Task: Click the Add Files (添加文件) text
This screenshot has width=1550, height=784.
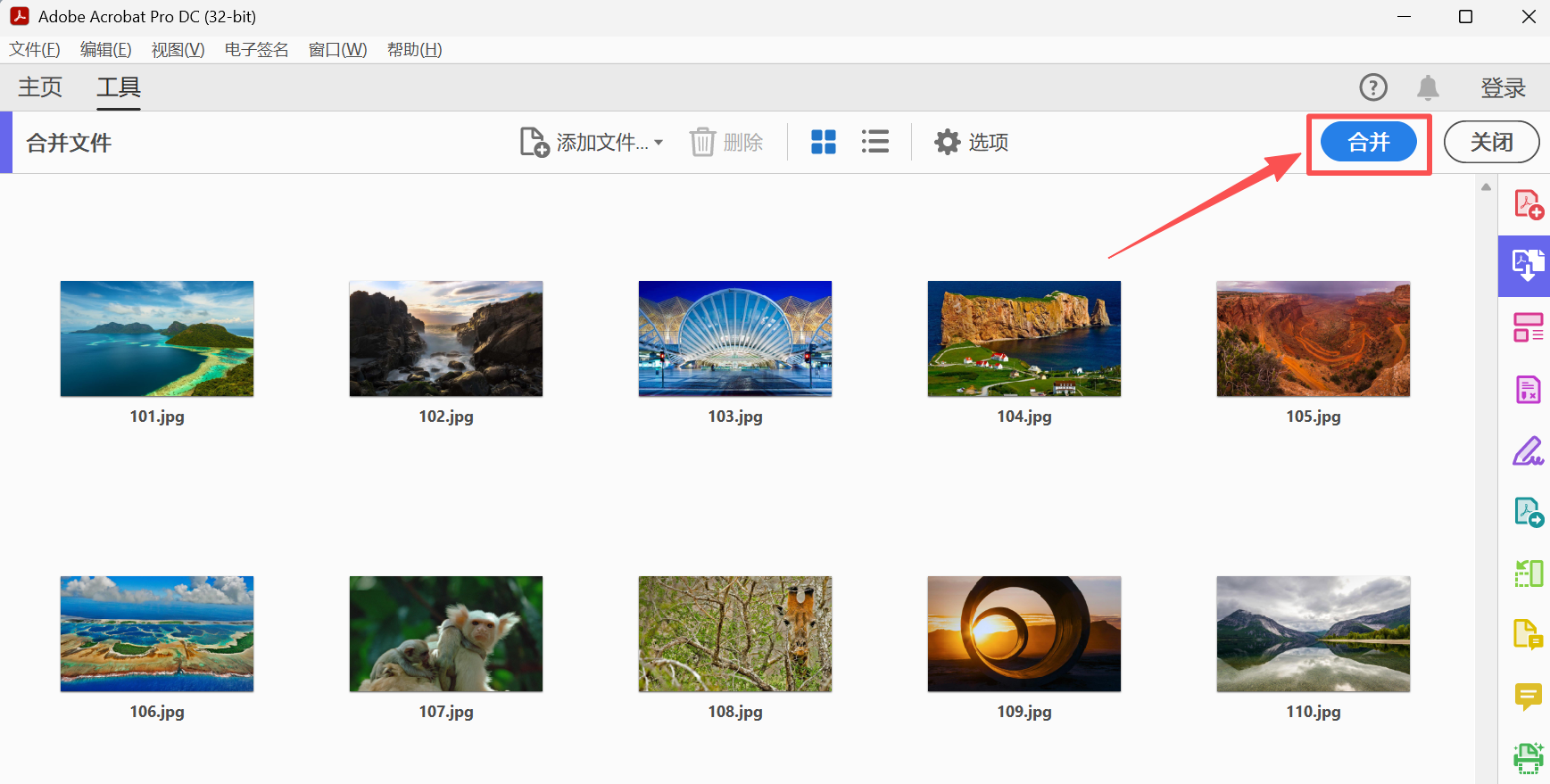Action: point(602,143)
